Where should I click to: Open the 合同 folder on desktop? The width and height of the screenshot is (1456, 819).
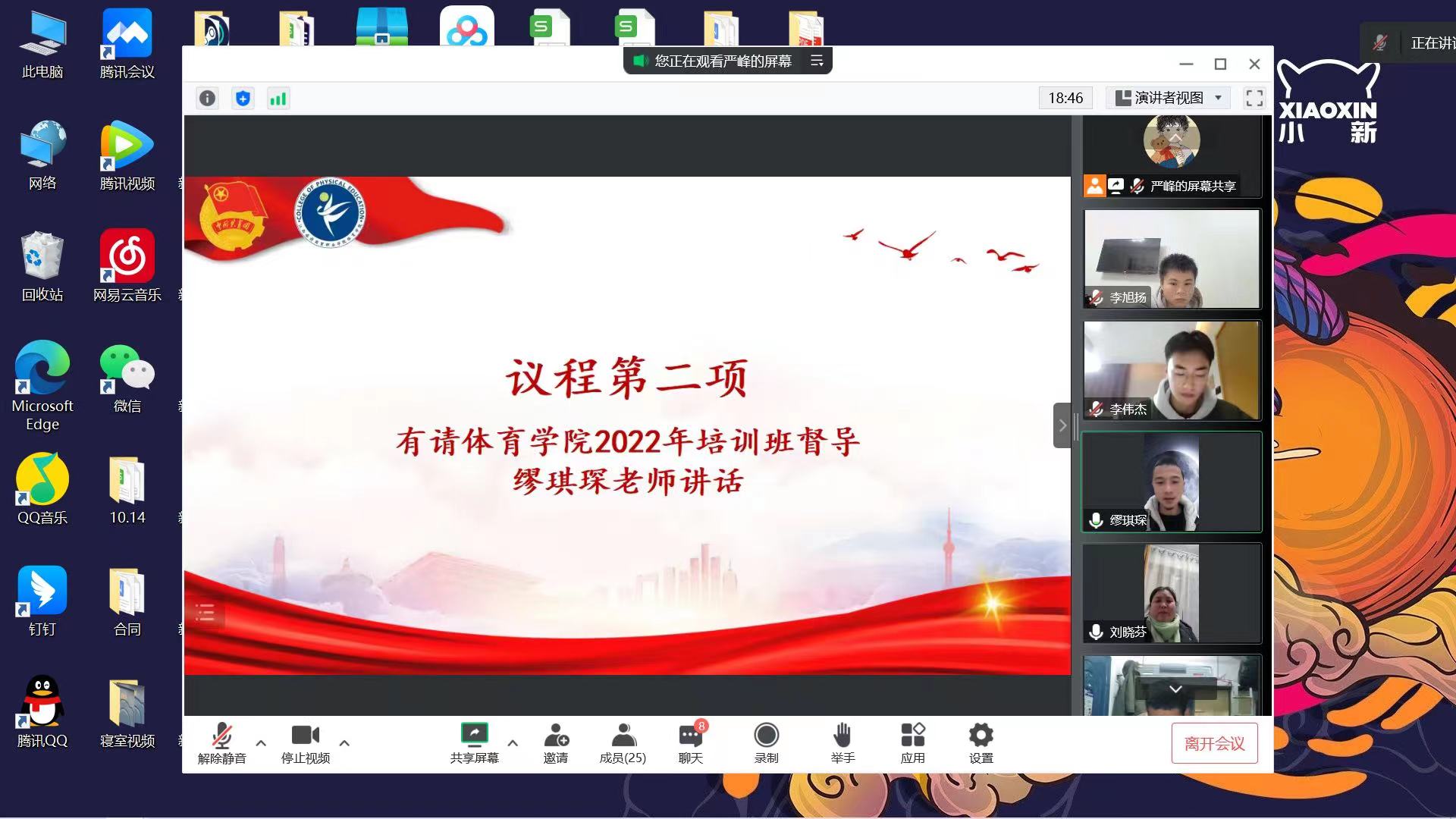127,601
